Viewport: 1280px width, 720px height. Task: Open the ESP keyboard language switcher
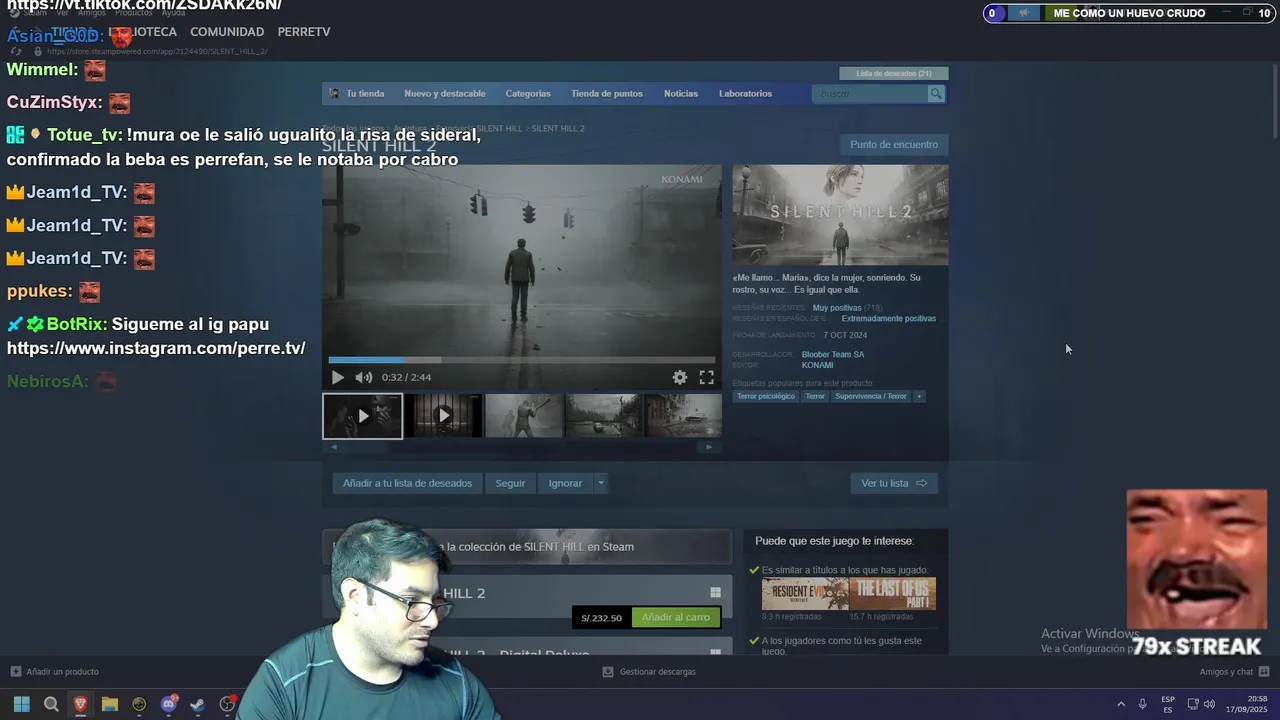click(1168, 704)
